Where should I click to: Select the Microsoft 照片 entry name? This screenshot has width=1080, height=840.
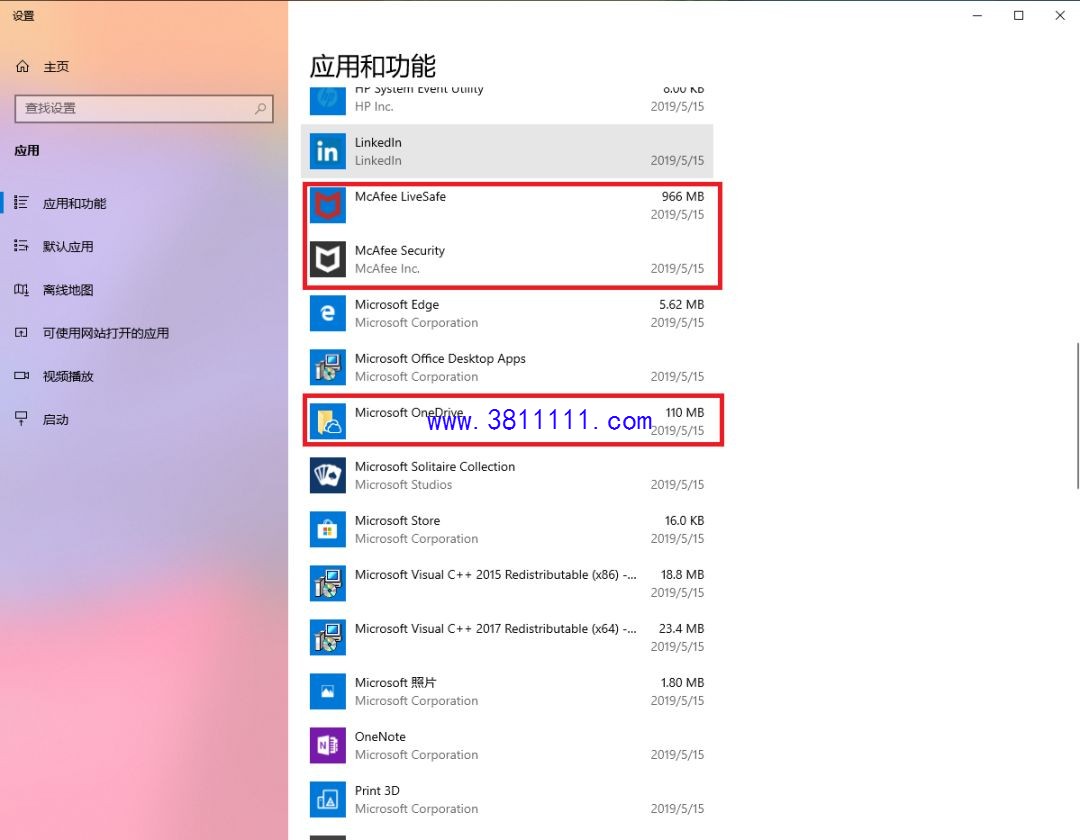pyautogui.click(x=395, y=682)
